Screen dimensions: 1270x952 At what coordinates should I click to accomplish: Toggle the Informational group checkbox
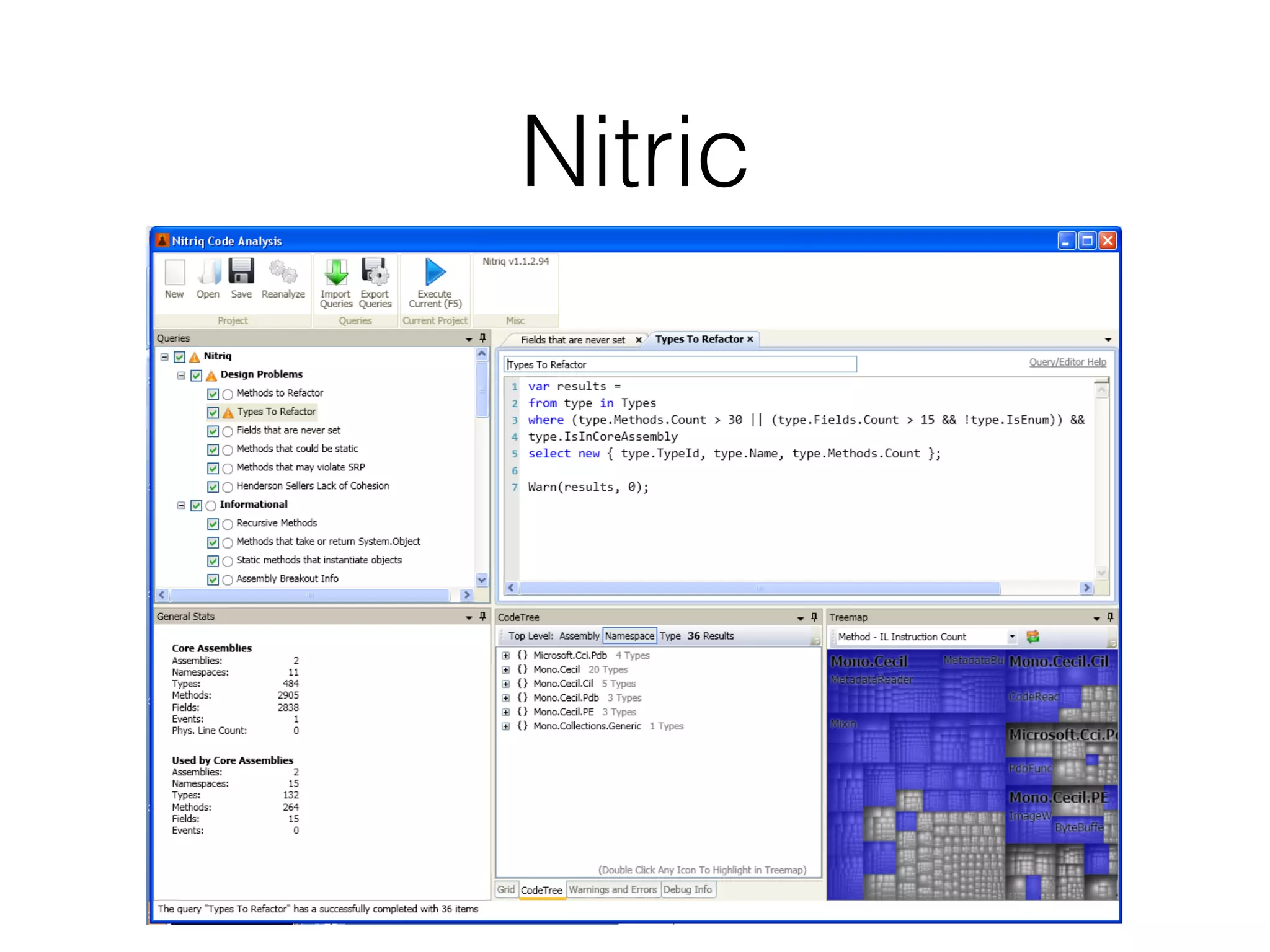(196, 506)
